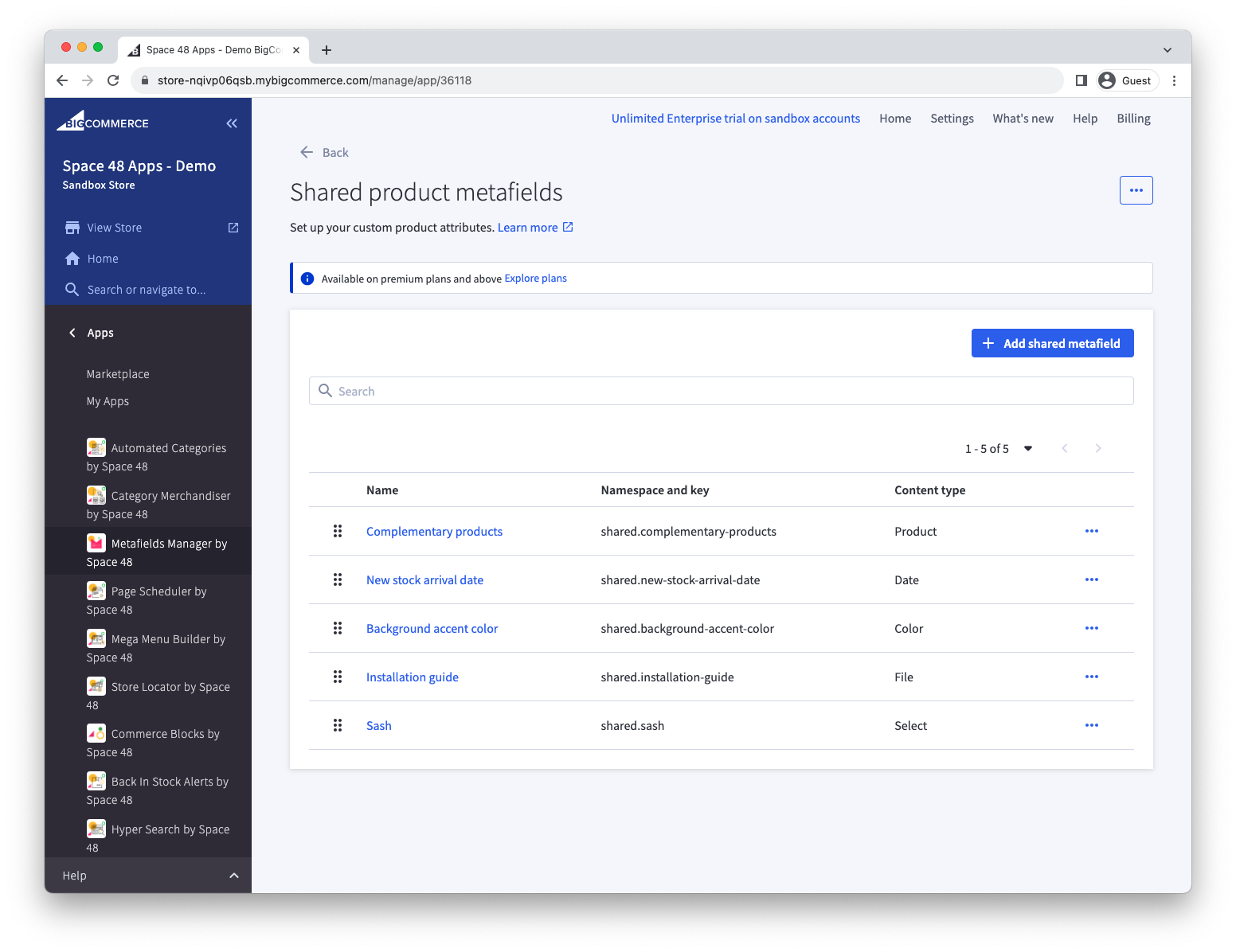The height and width of the screenshot is (952, 1236).
Task: Click the Hyper Search app icon
Action: point(96,829)
